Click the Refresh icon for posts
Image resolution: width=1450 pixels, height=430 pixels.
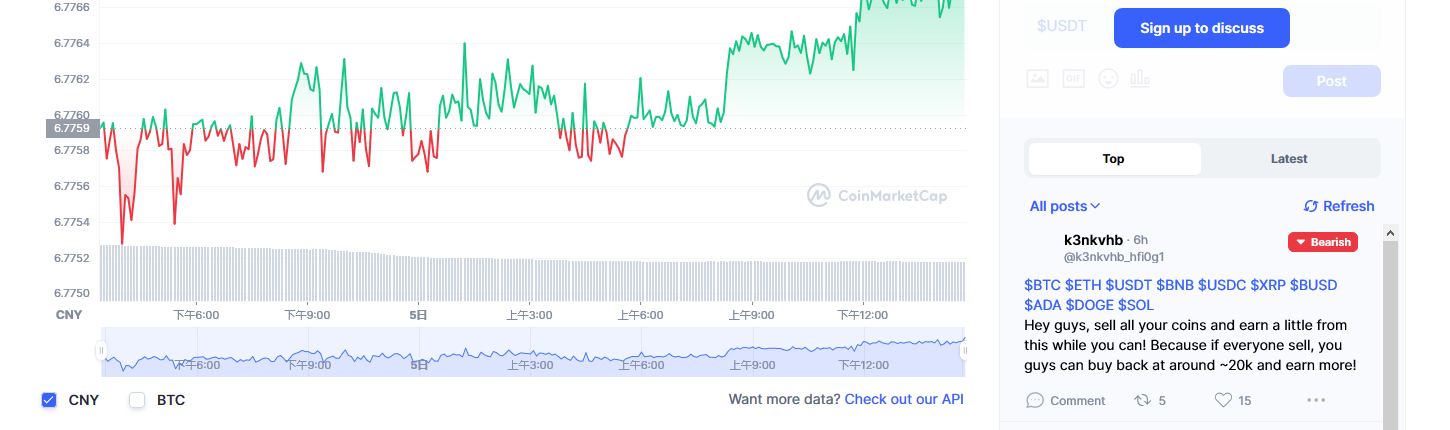coord(1311,206)
